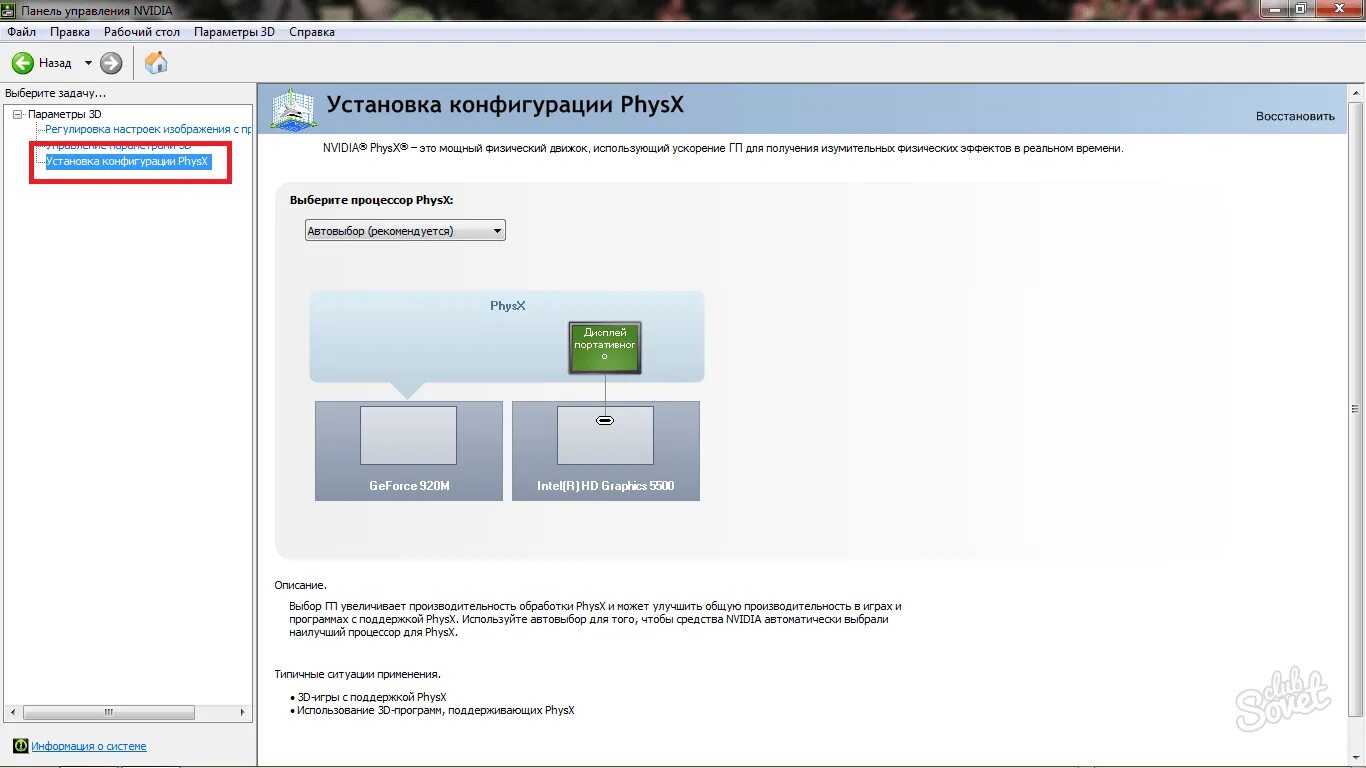The width and height of the screenshot is (1366, 768).
Task: Open the Правка menu
Action: [70, 32]
